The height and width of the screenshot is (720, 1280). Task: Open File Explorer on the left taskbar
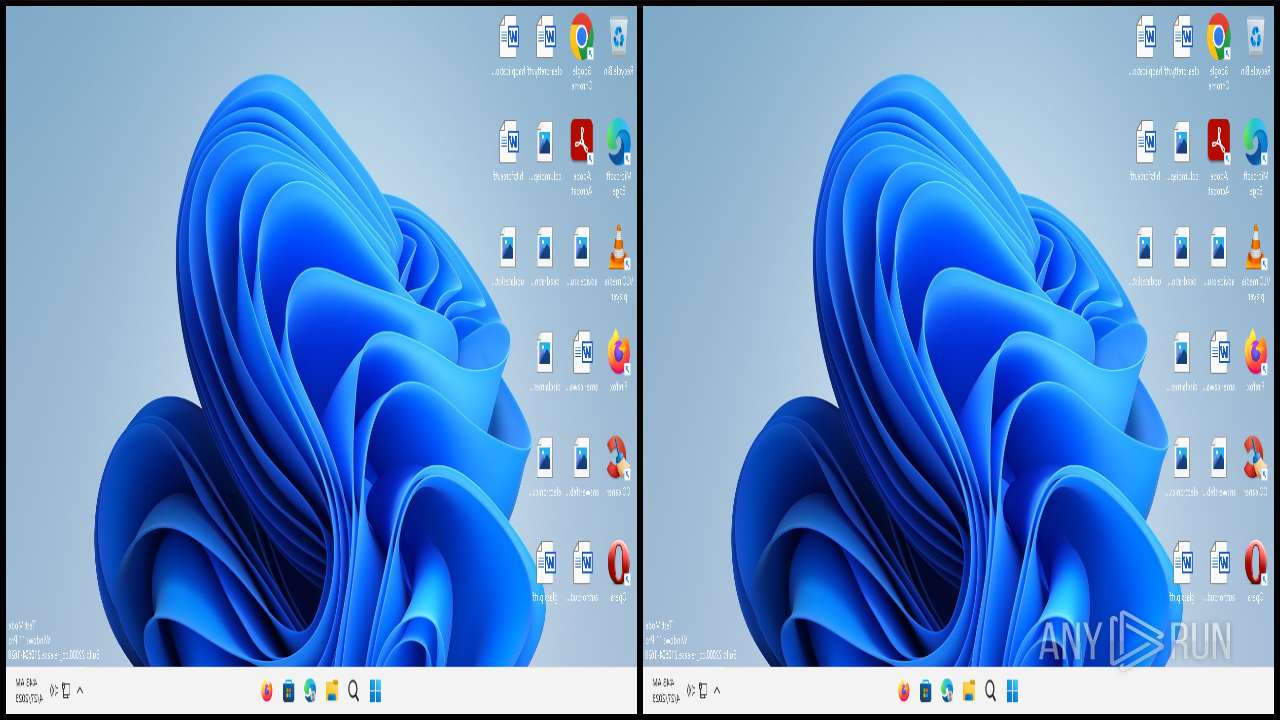click(332, 691)
